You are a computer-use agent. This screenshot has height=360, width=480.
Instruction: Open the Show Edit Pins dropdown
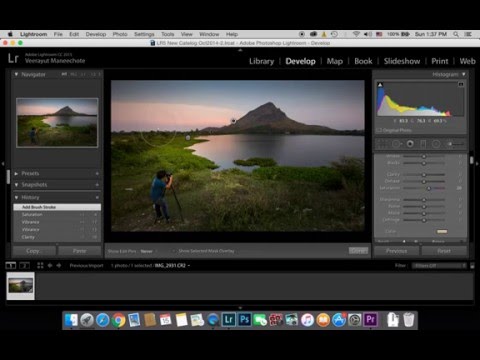click(x=148, y=251)
